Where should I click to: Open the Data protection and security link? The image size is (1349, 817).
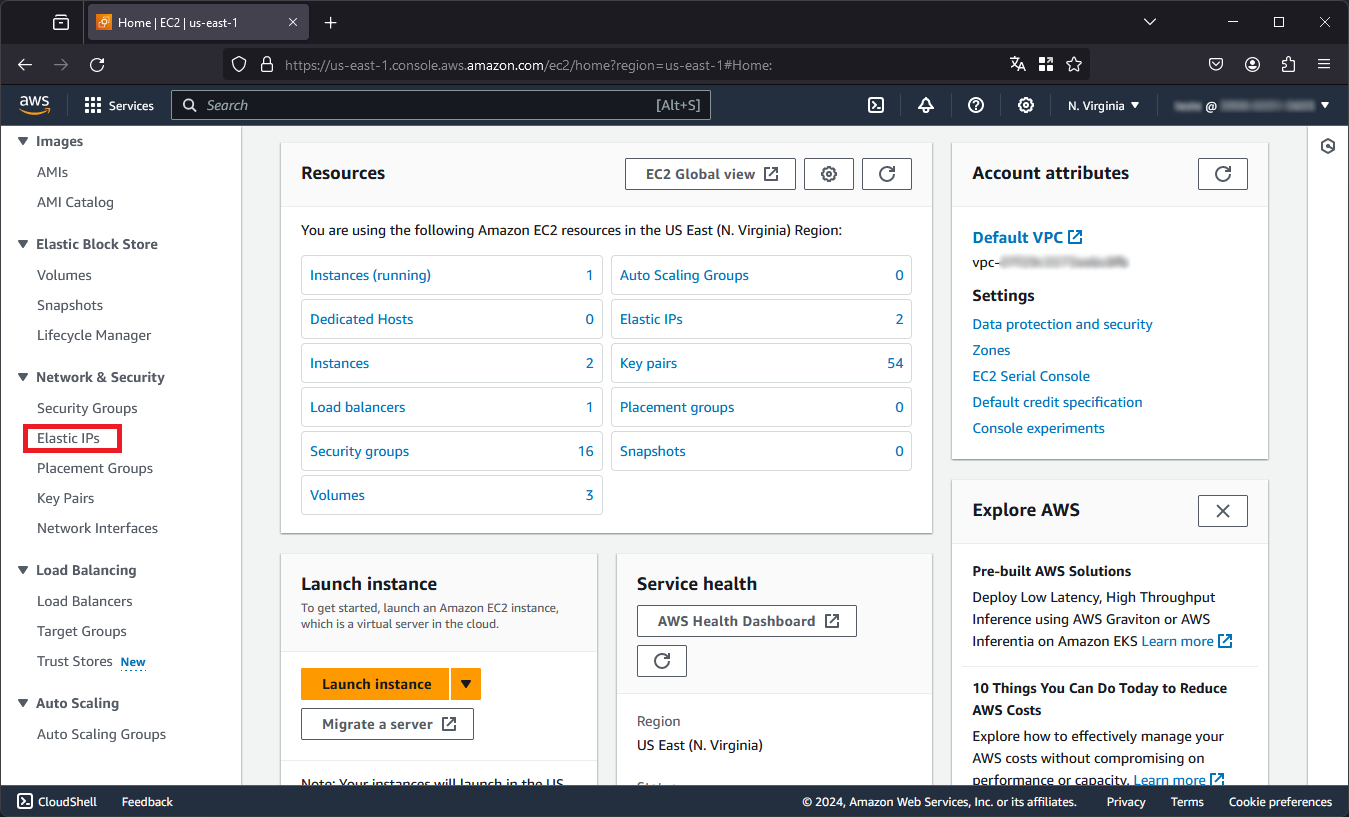pos(1062,324)
